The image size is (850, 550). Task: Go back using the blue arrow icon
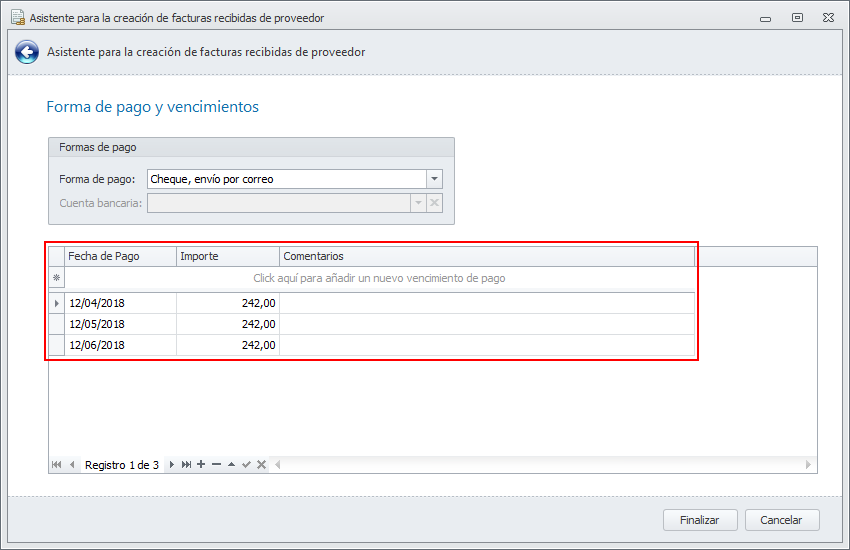tap(27, 52)
